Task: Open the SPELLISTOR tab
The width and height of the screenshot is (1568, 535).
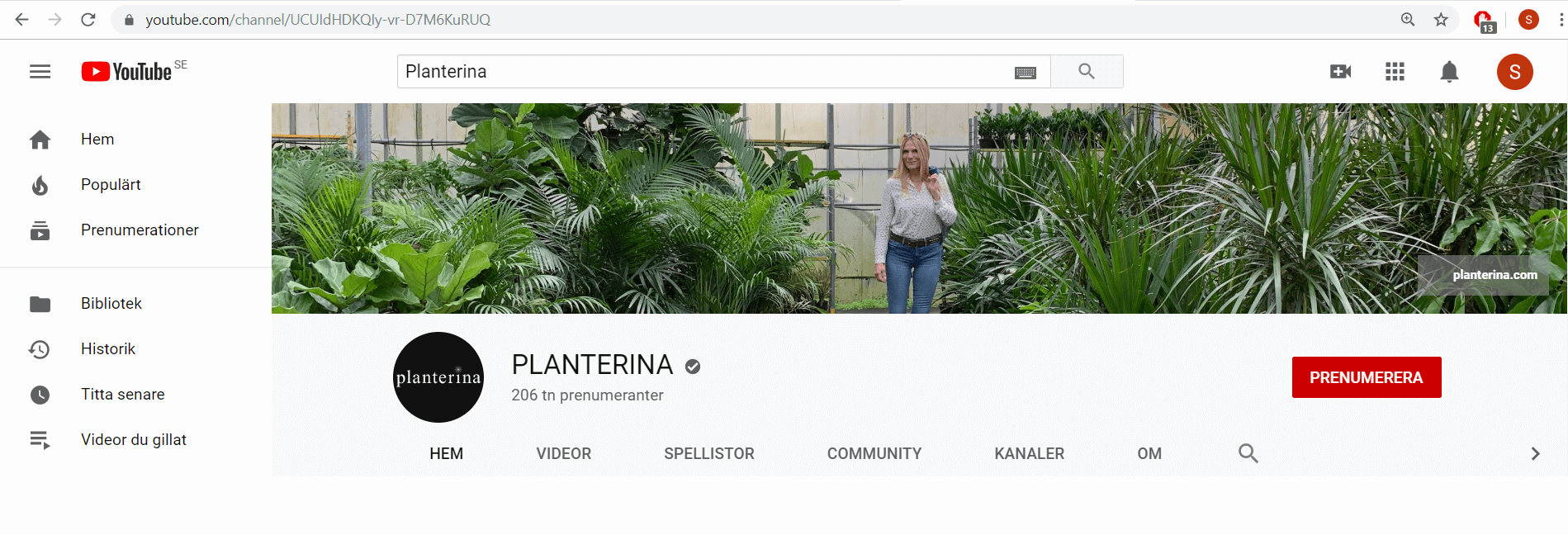Action: 708,453
